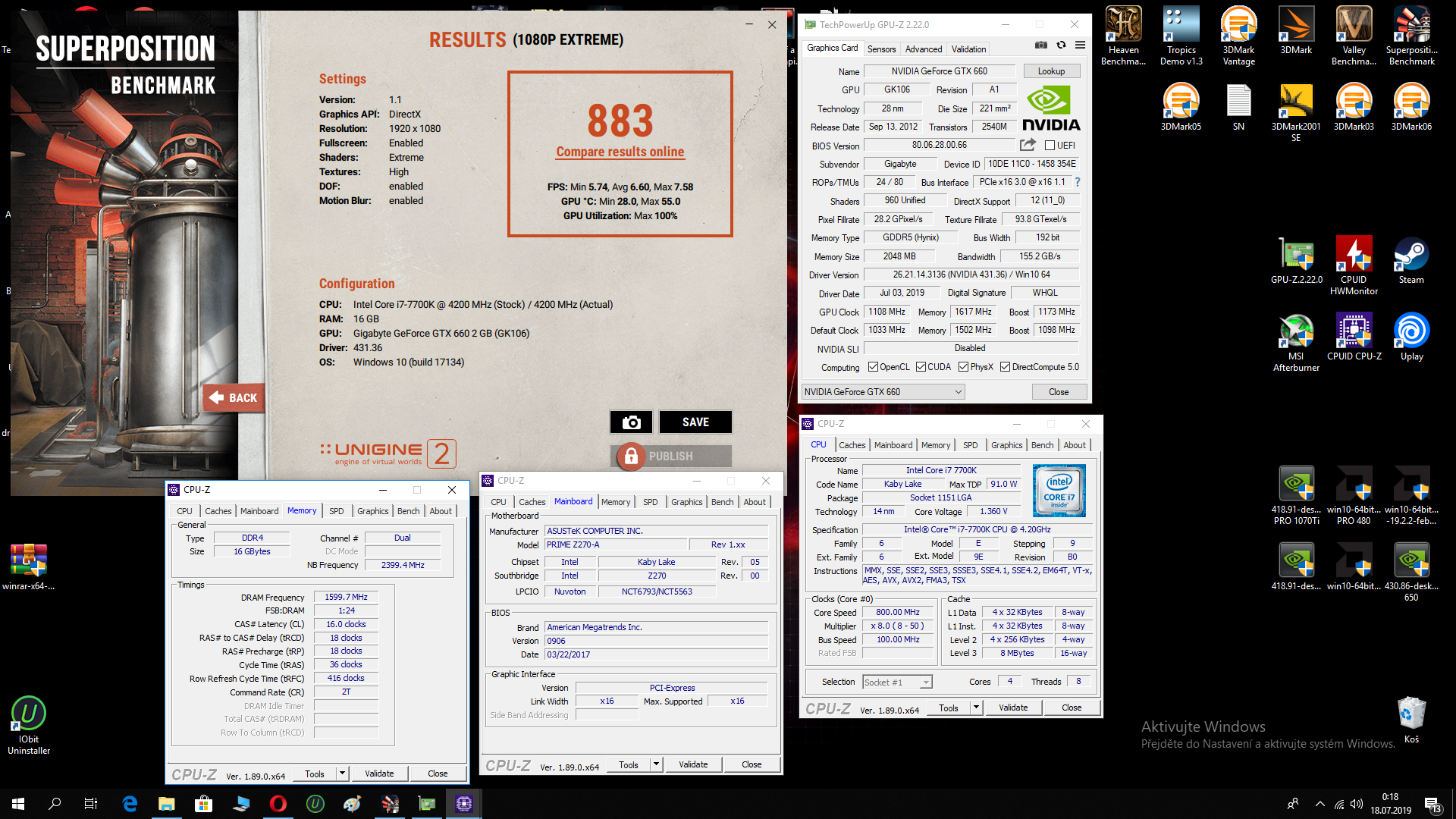Open Microsoft Edge from the taskbar

pyautogui.click(x=130, y=804)
